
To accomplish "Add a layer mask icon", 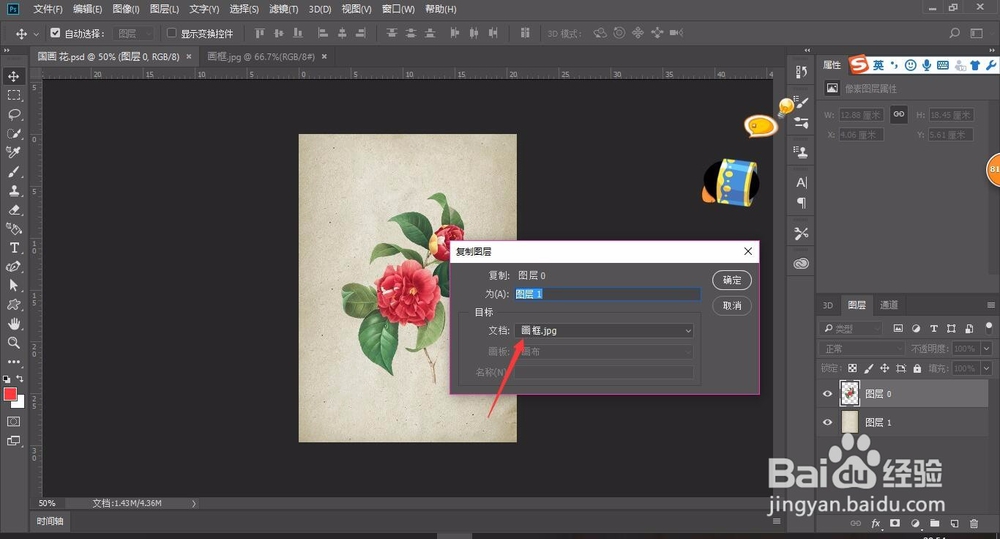I will click(895, 524).
